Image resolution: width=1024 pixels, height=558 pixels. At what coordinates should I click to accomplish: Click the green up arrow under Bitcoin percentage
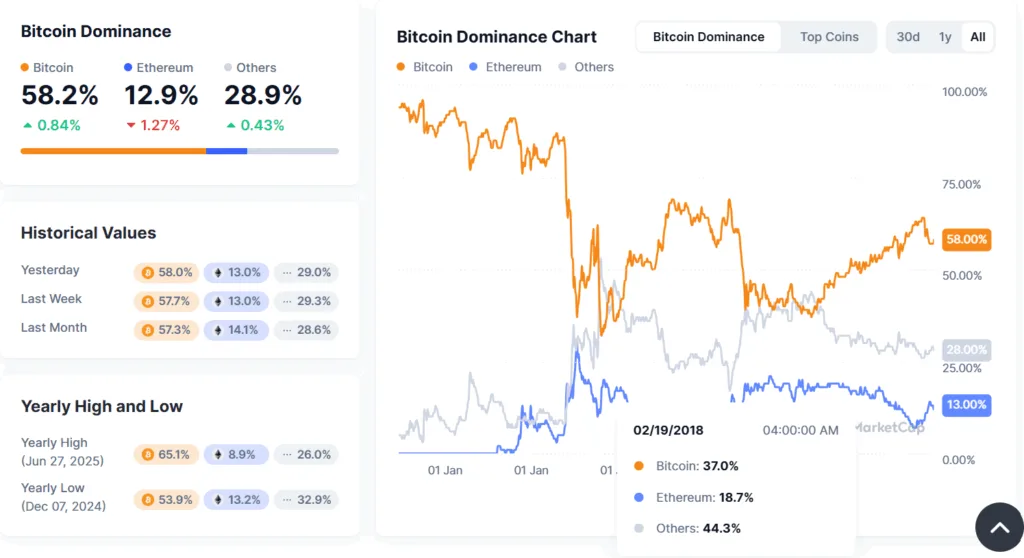27,126
